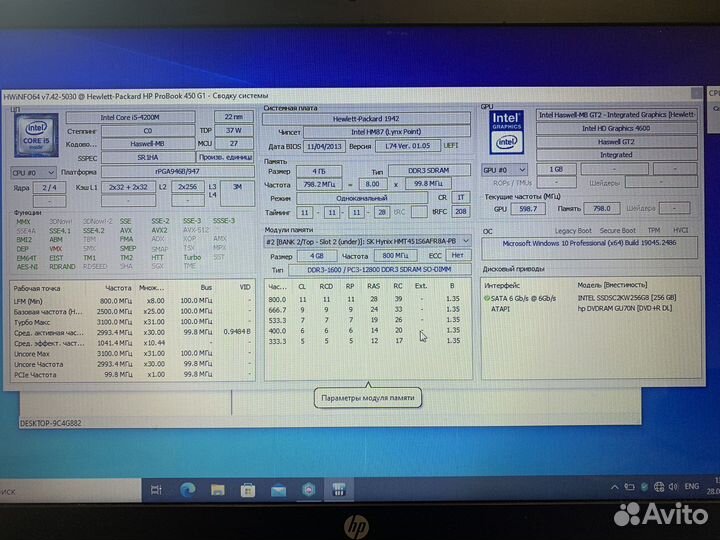
Task: Click the 'INTEL SSDSC2KW256G8' drive entry
Action: [627, 298]
